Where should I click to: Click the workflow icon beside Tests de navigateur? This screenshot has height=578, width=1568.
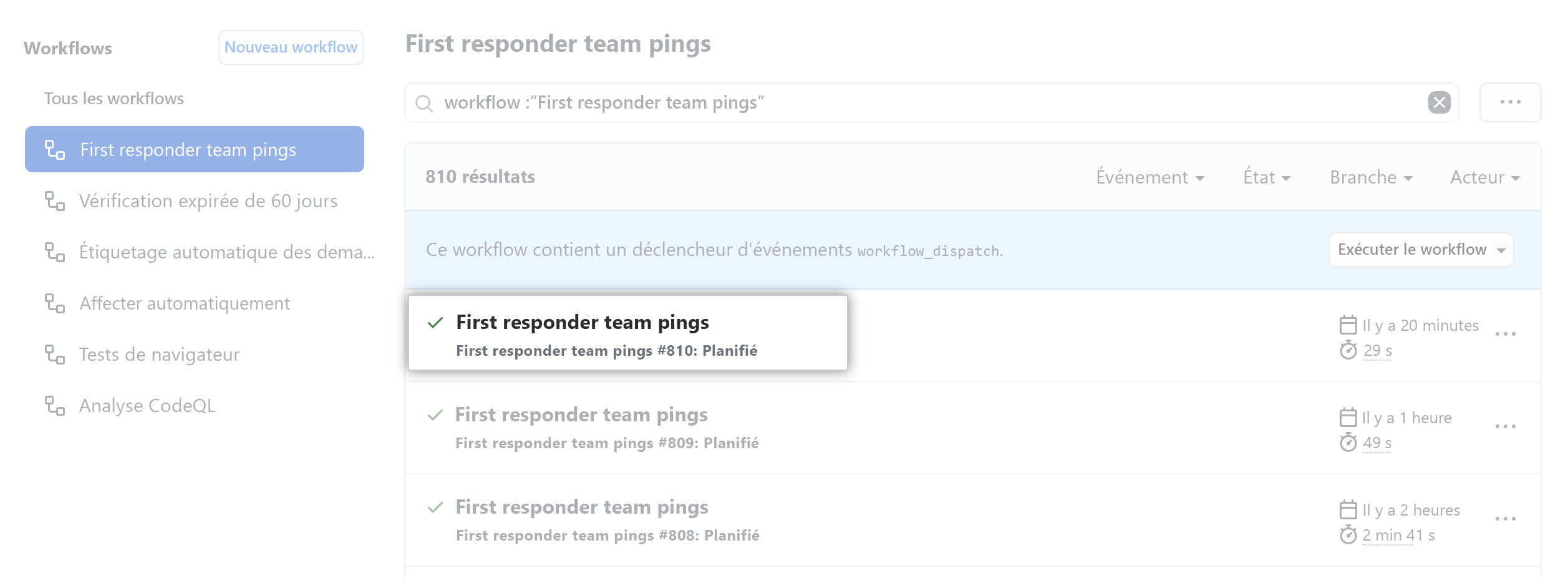click(x=56, y=355)
